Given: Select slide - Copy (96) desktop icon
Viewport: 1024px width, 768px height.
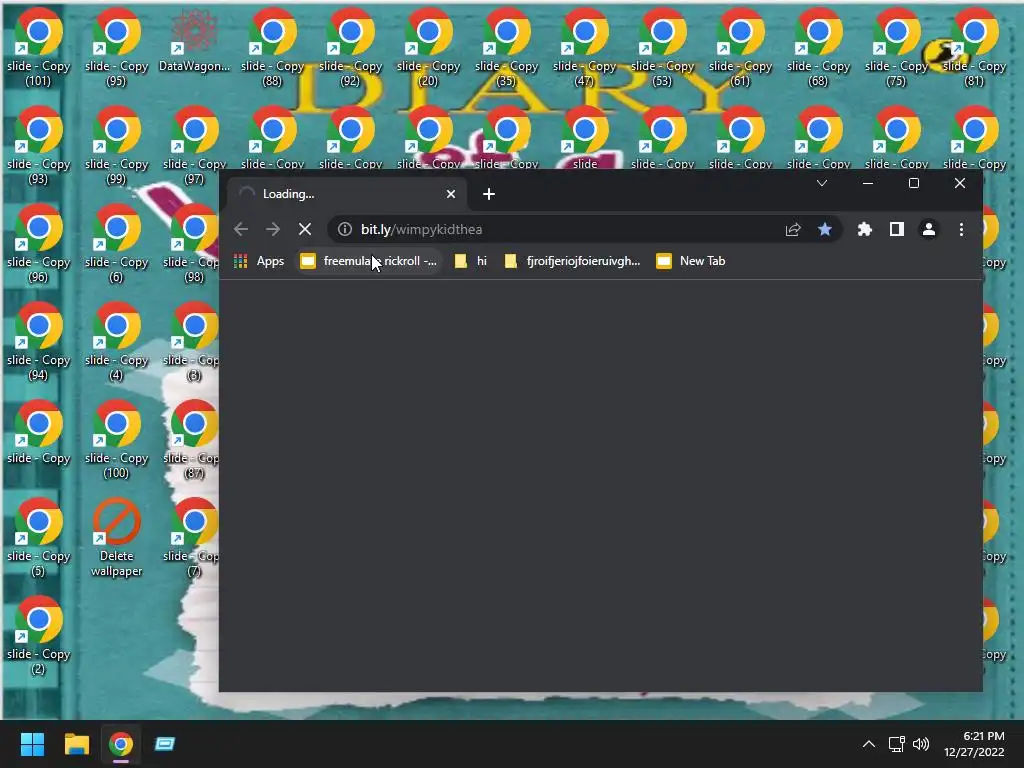Looking at the screenshot, I should click(x=39, y=244).
